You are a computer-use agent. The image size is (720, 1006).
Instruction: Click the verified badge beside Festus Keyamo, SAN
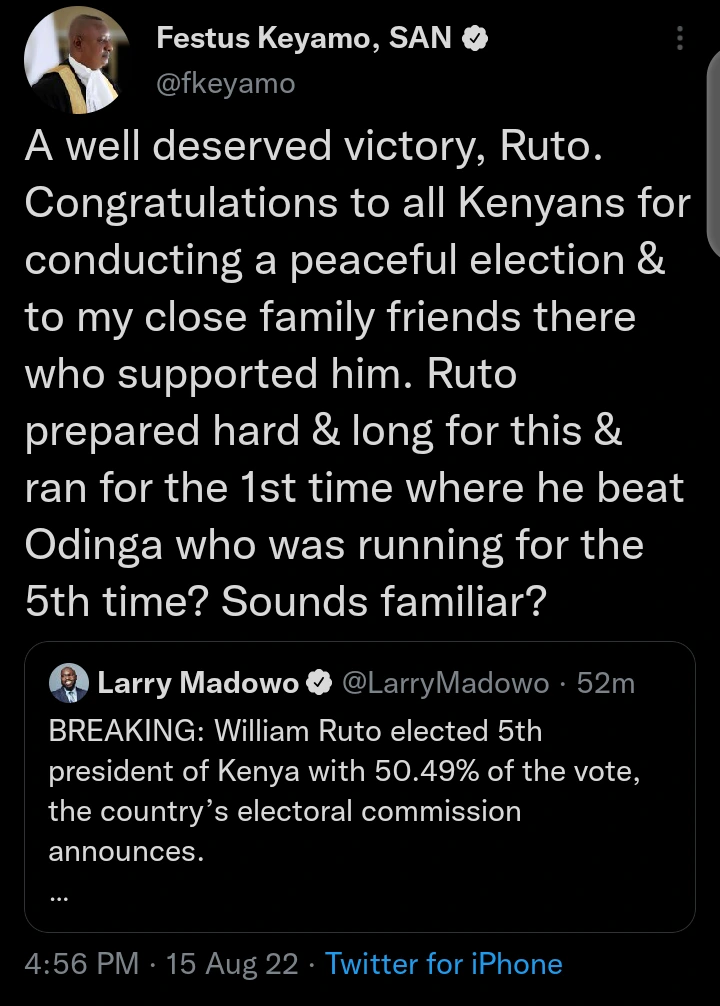[x=474, y=39]
